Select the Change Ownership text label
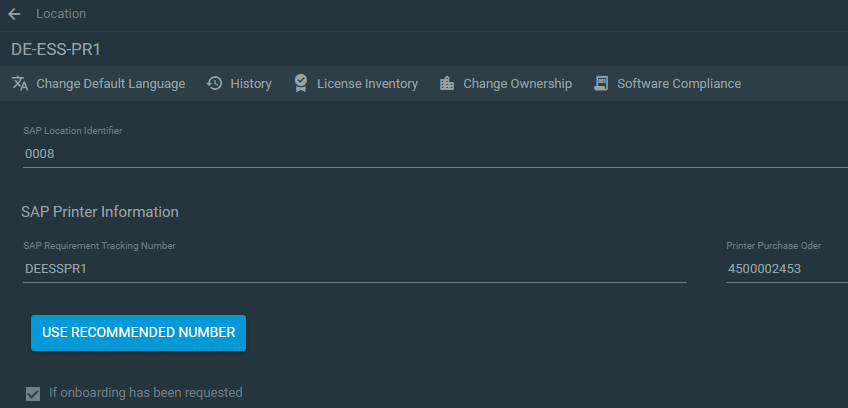 tap(518, 84)
